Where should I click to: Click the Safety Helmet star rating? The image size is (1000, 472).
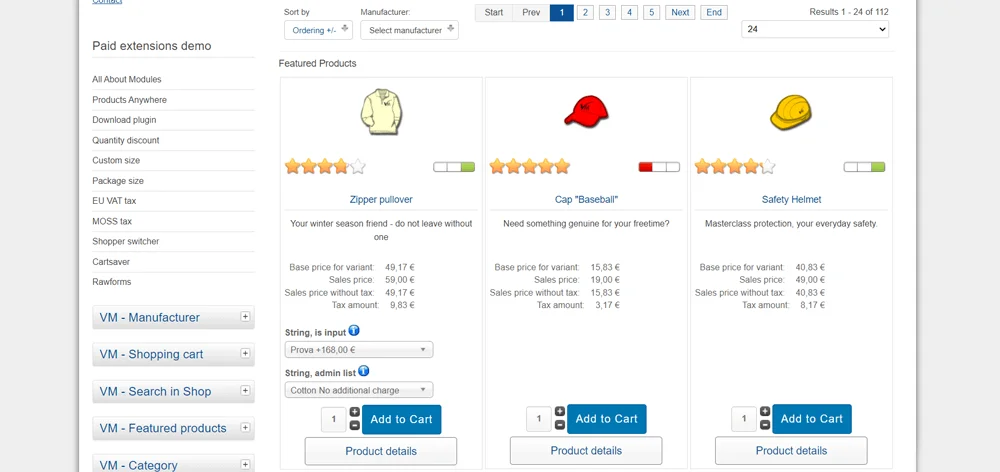pos(735,166)
